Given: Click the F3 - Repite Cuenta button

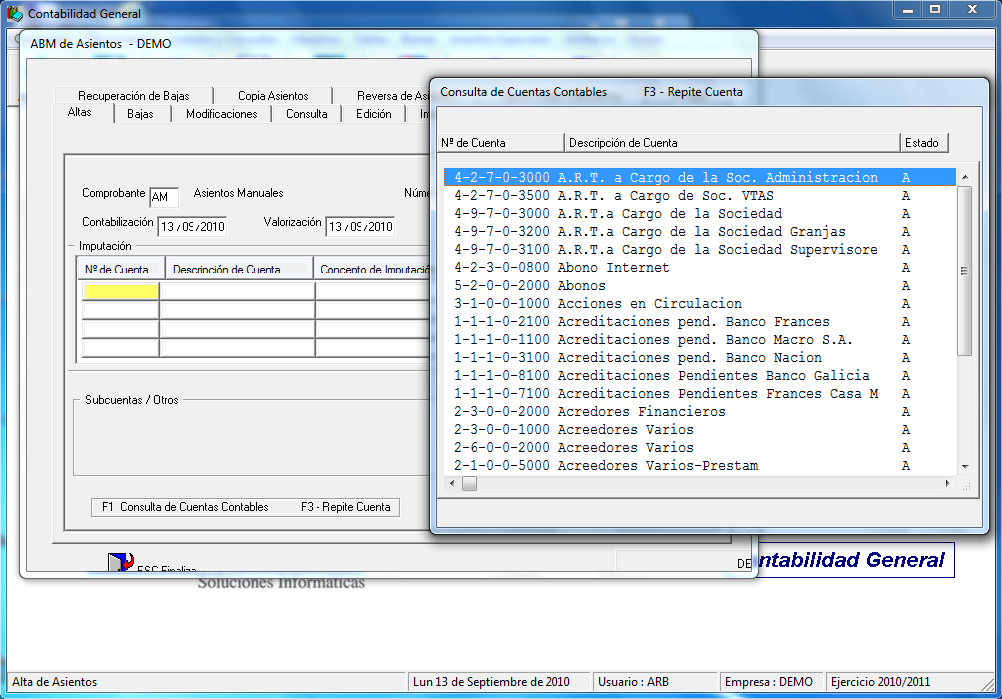Looking at the screenshot, I should point(345,507).
